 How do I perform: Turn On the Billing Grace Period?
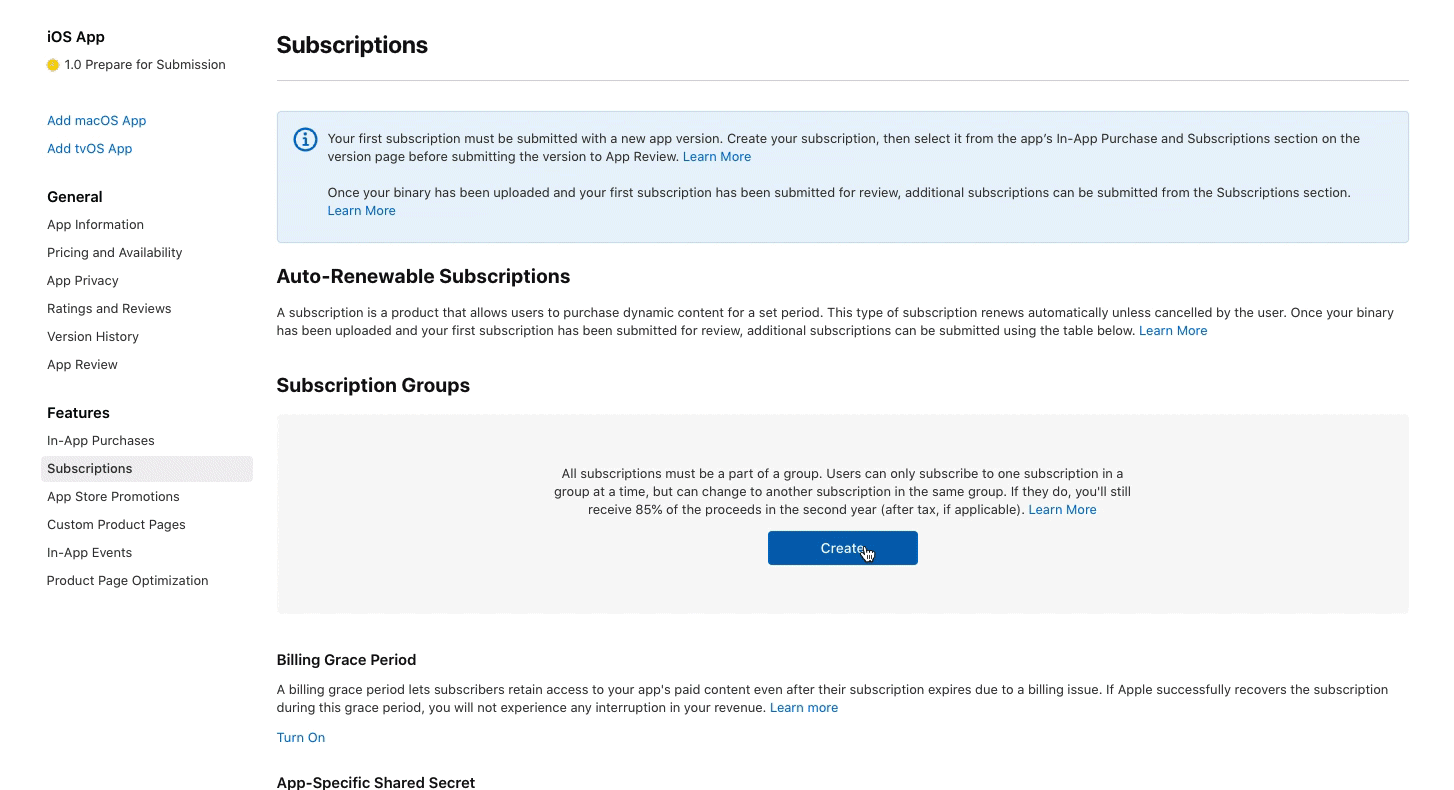[301, 738]
